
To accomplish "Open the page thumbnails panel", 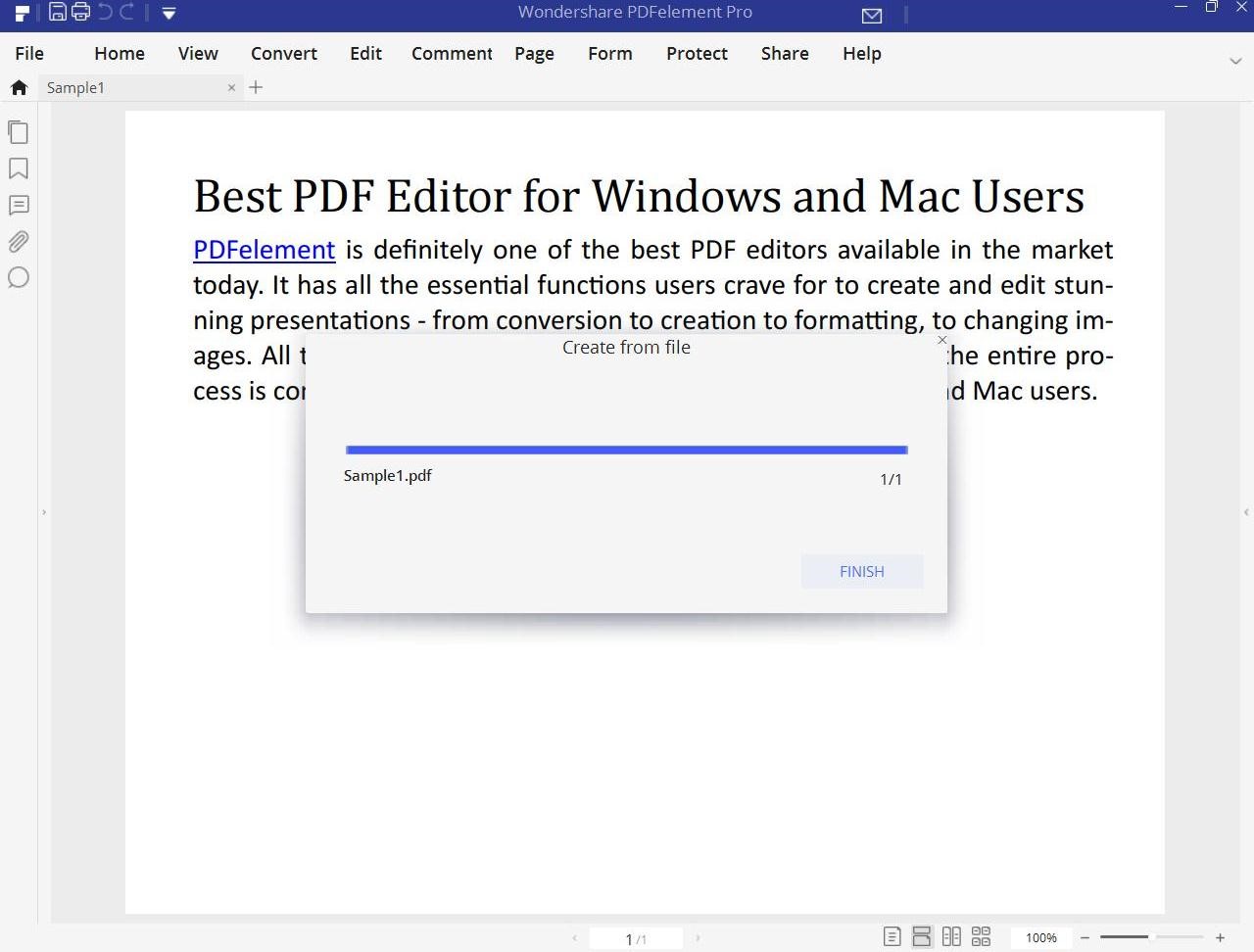I will coord(19,131).
